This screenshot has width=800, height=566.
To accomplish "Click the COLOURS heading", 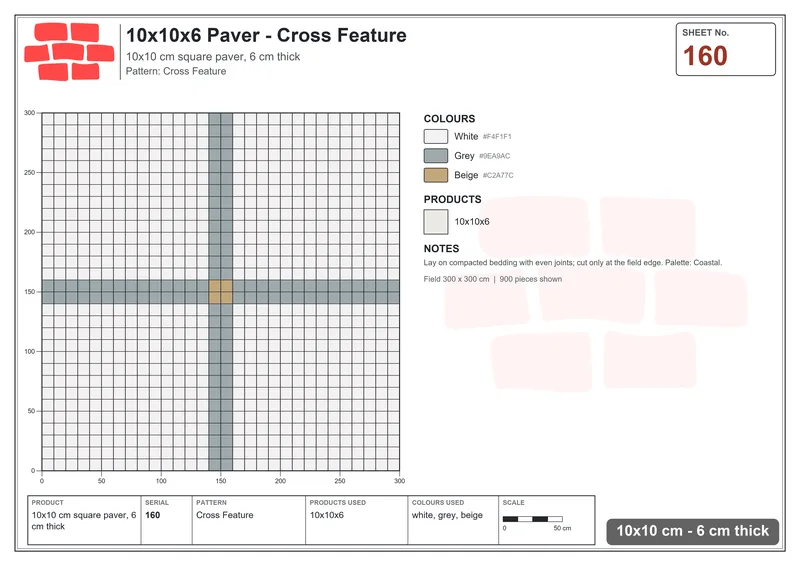I will tap(449, 119).
